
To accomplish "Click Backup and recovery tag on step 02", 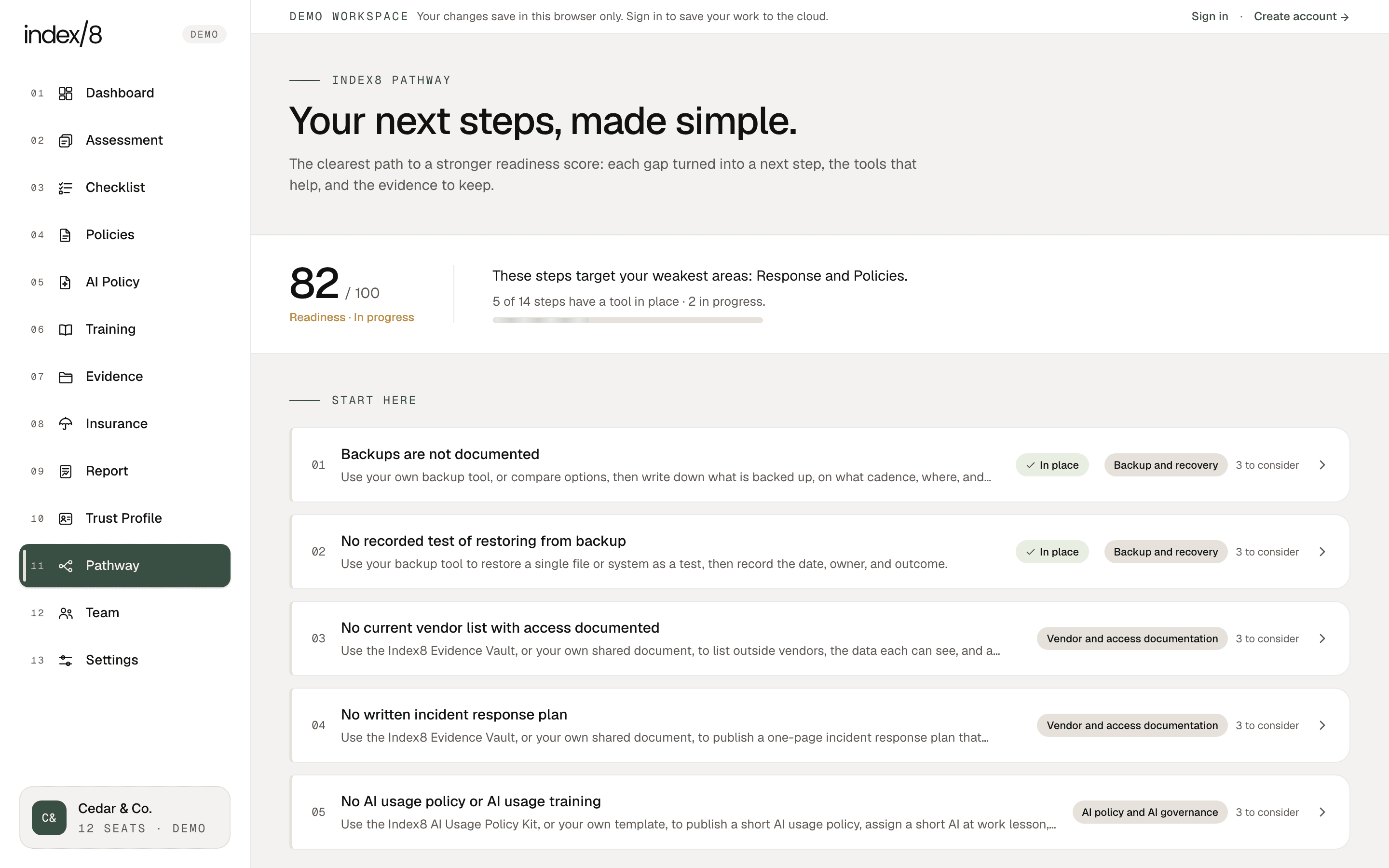I will click(1166, 552).
